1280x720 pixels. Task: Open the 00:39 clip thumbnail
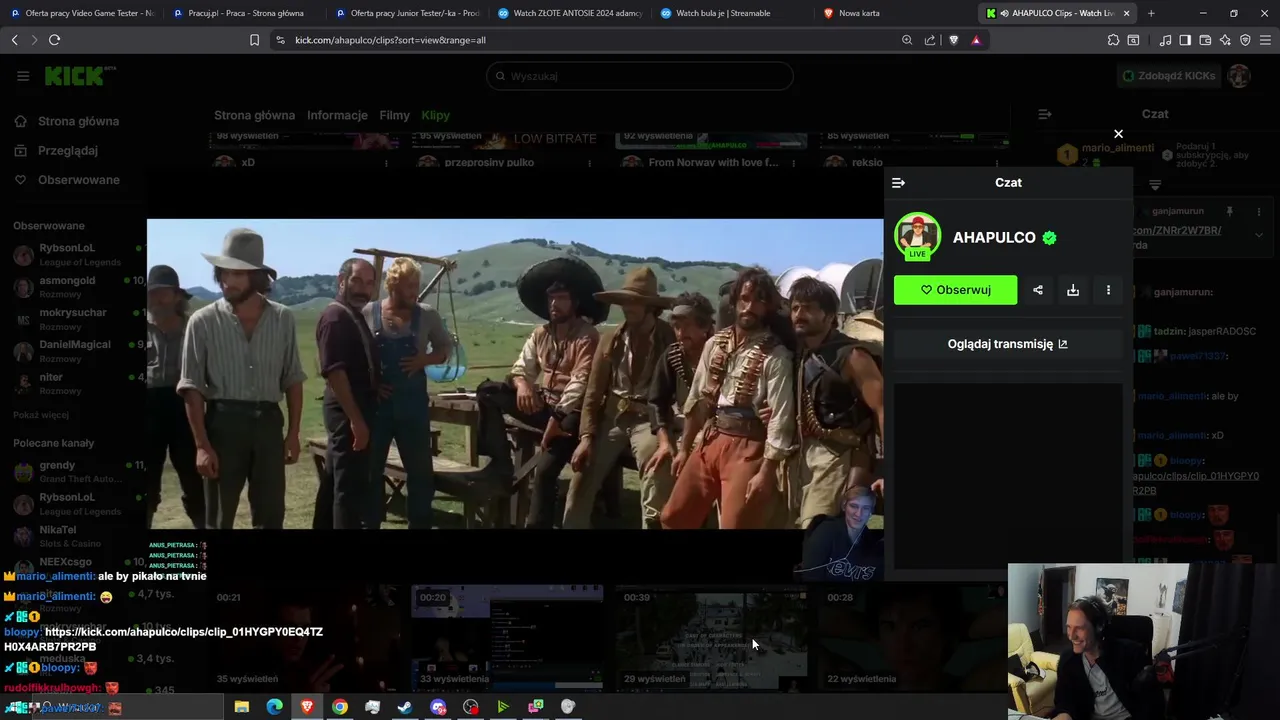[x=710, y=637]
